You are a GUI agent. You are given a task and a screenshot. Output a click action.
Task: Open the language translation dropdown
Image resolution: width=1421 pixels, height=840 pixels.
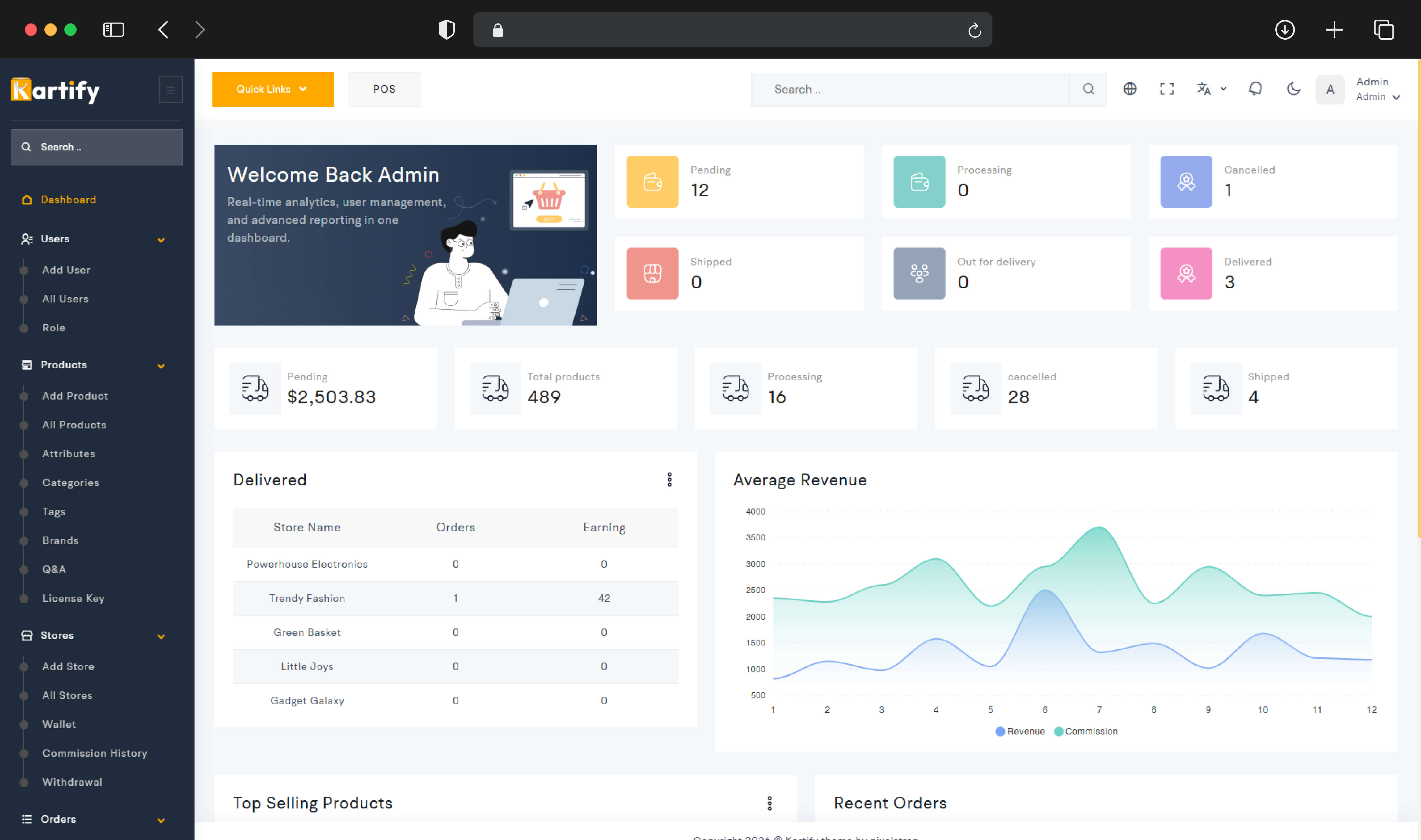(x=1210, y=89)
